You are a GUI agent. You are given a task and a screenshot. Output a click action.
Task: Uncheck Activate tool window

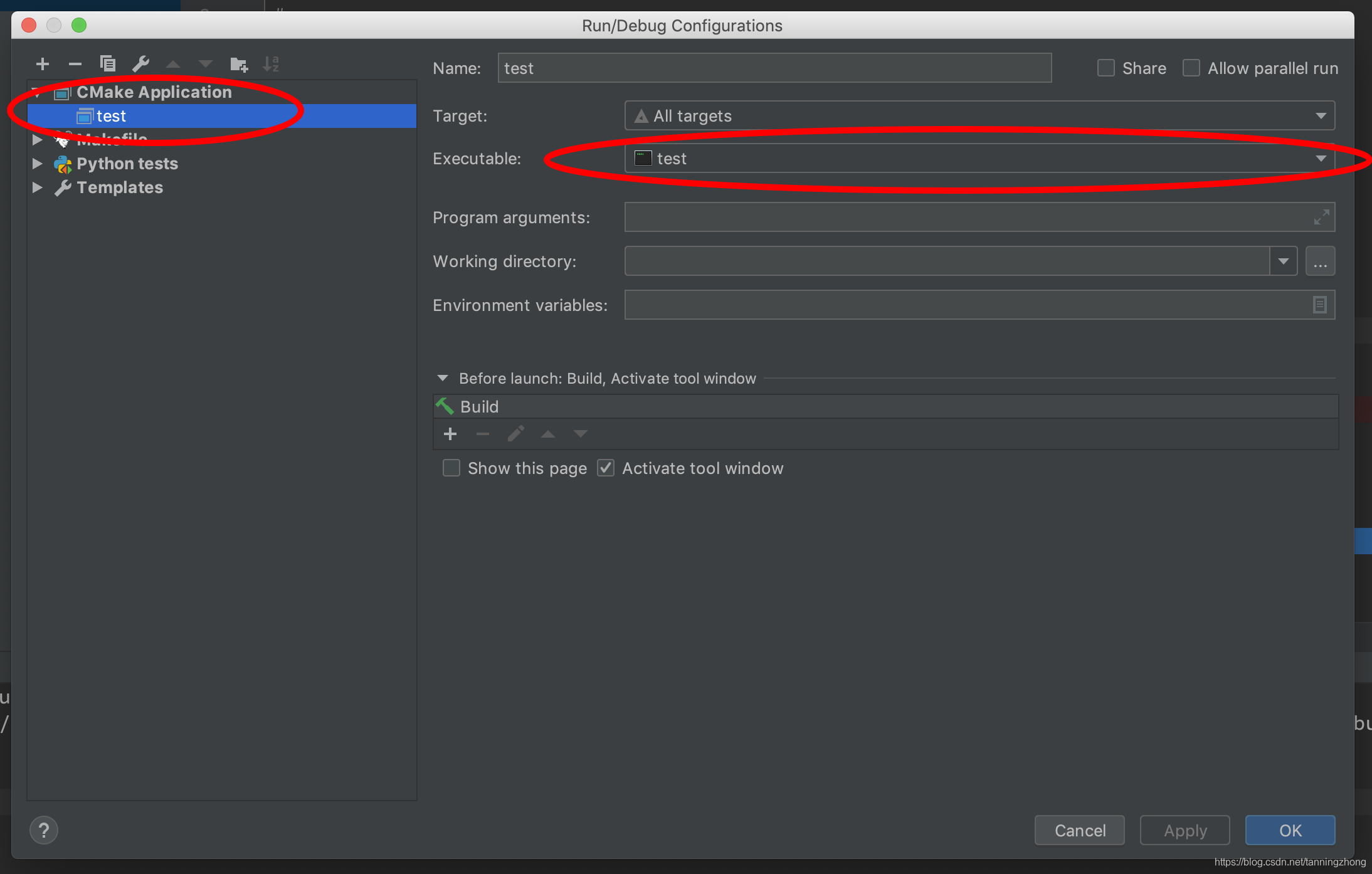(606, 468)
